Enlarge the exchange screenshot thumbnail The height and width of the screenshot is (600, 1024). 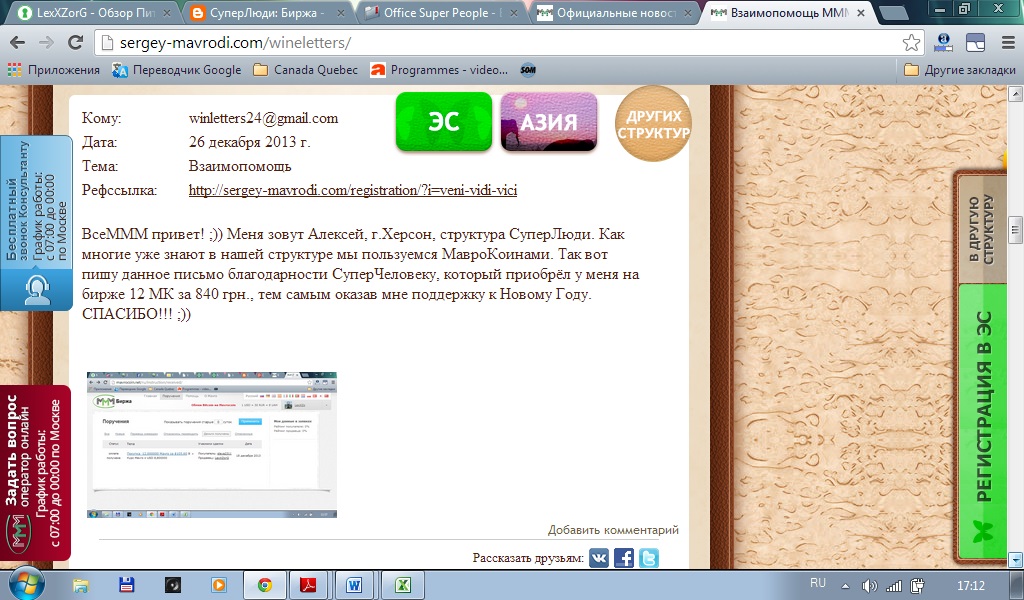(x=212, y=445)
